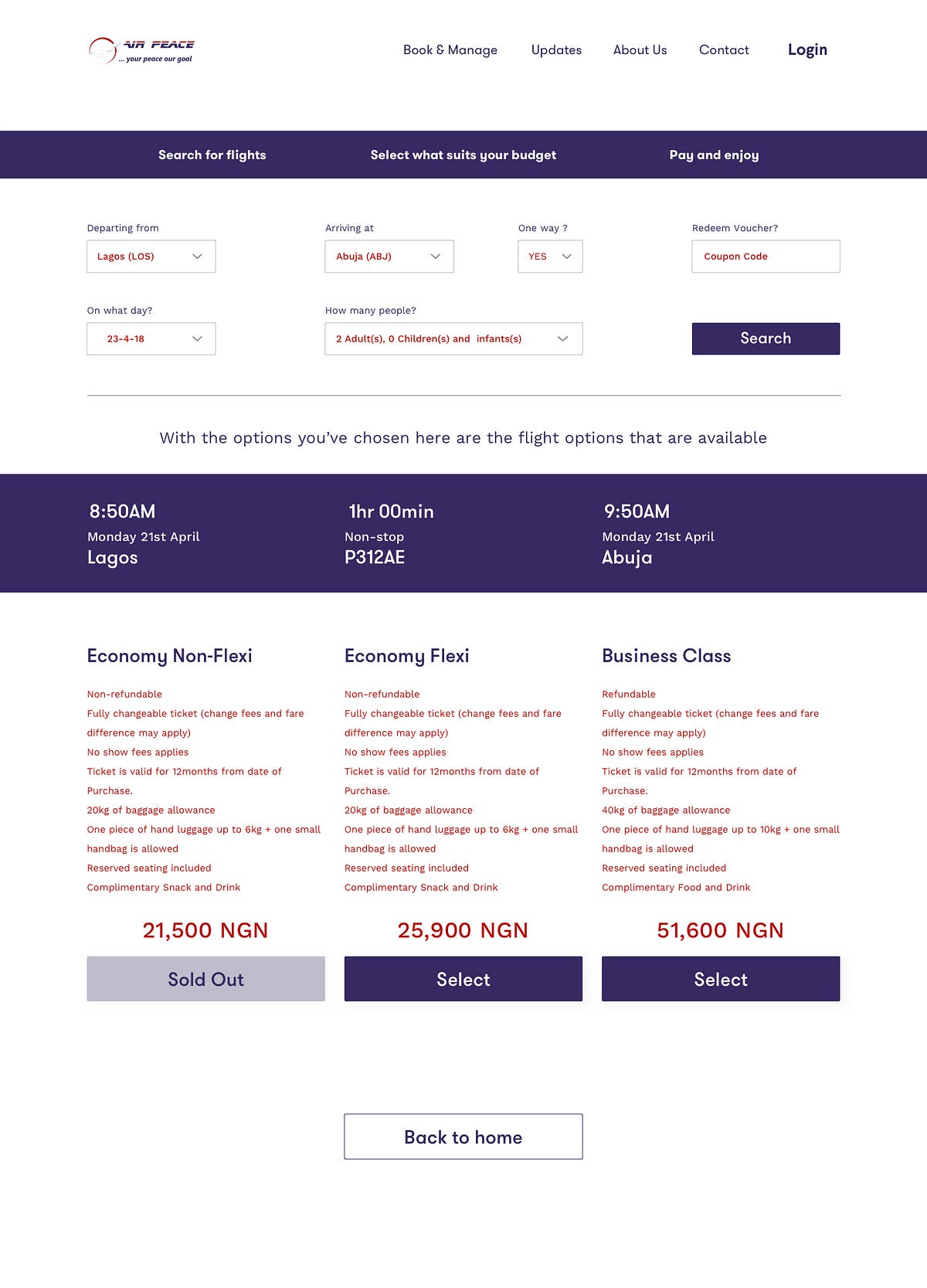Select the Business Class fare
Image resolution: width=927 pixels, height=1288 pixels.
tap(721, 979)
